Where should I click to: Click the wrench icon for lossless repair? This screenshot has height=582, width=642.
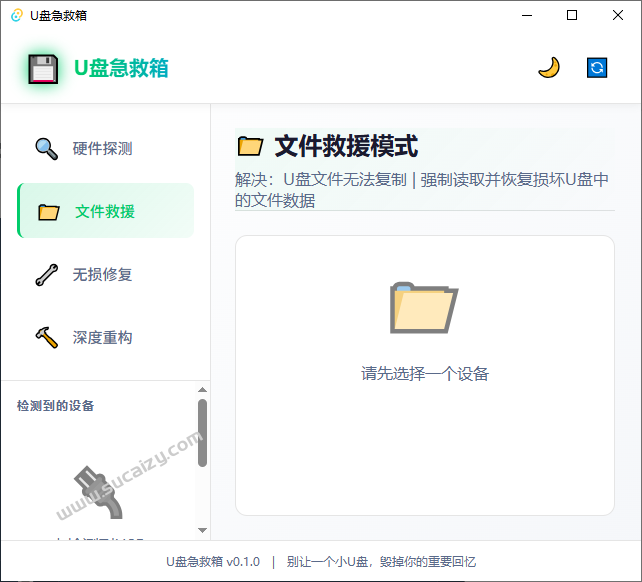point(47,274)
